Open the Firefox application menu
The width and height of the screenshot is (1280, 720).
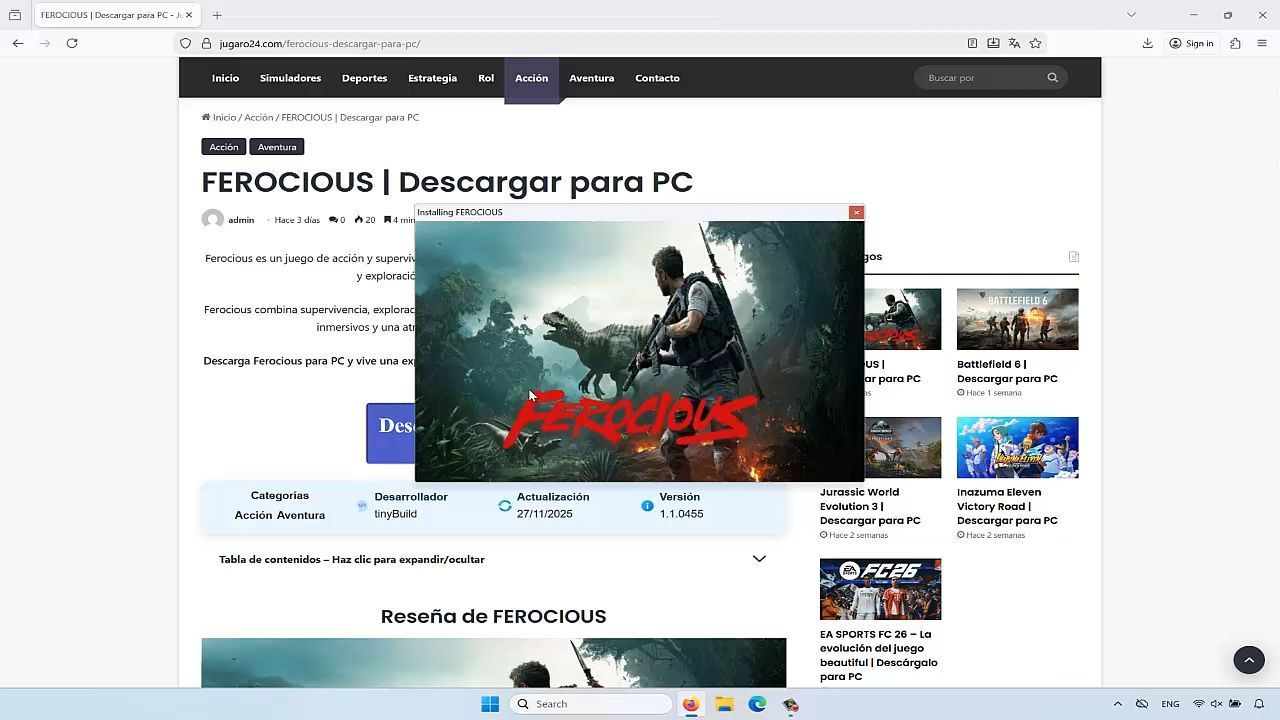(1262, 43)
